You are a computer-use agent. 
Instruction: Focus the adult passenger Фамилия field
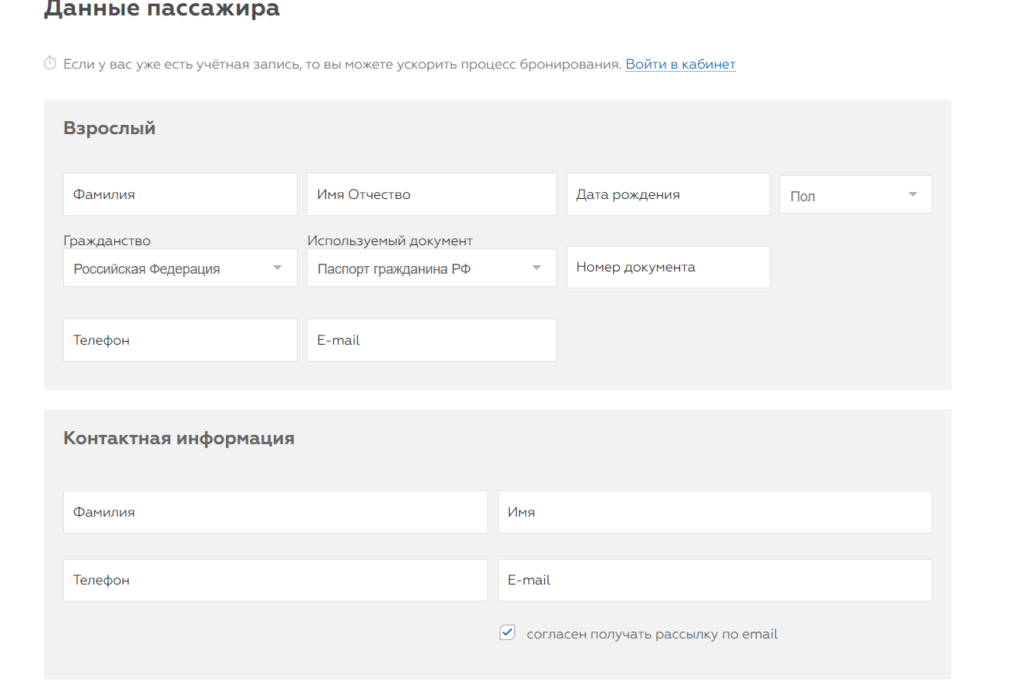[180, 195]
